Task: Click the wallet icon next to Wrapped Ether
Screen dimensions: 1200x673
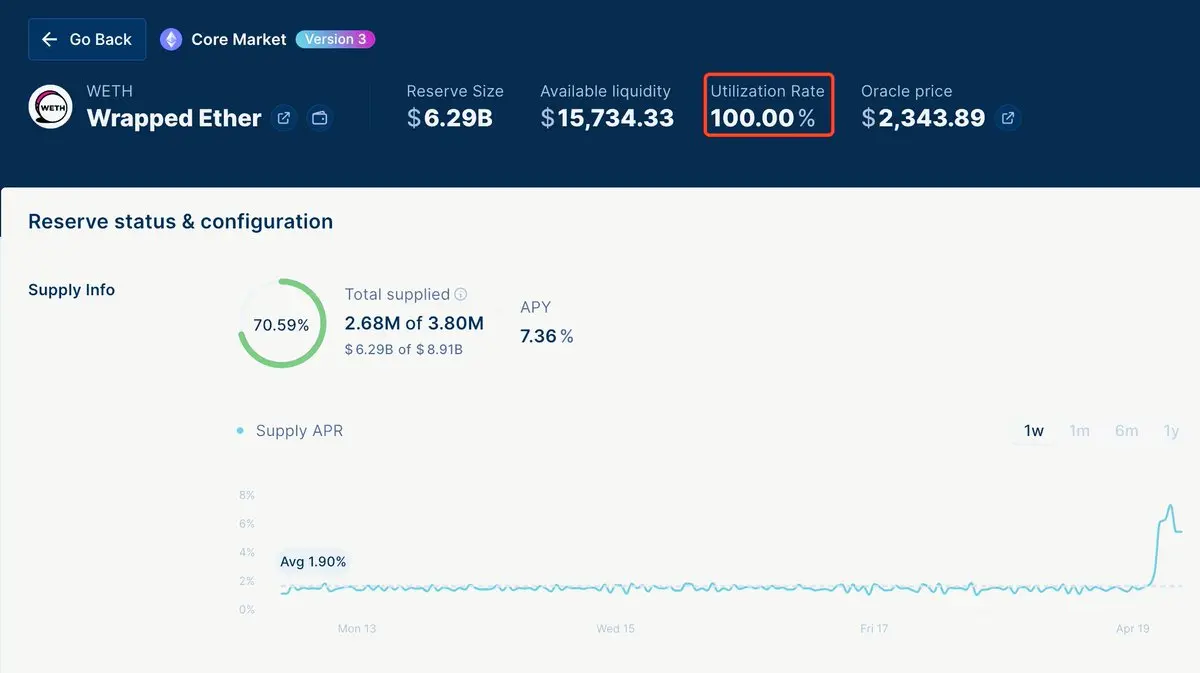Action: (319, 118)
